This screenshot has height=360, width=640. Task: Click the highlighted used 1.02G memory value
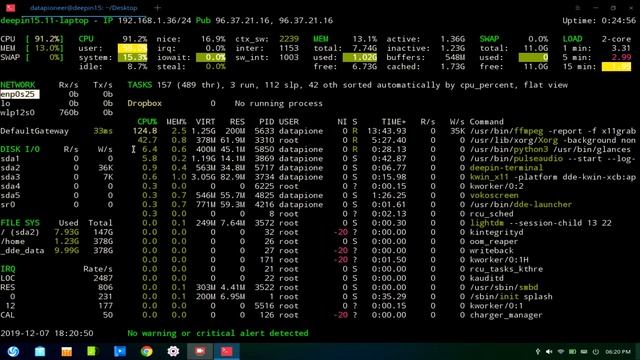tap(360, 58)
